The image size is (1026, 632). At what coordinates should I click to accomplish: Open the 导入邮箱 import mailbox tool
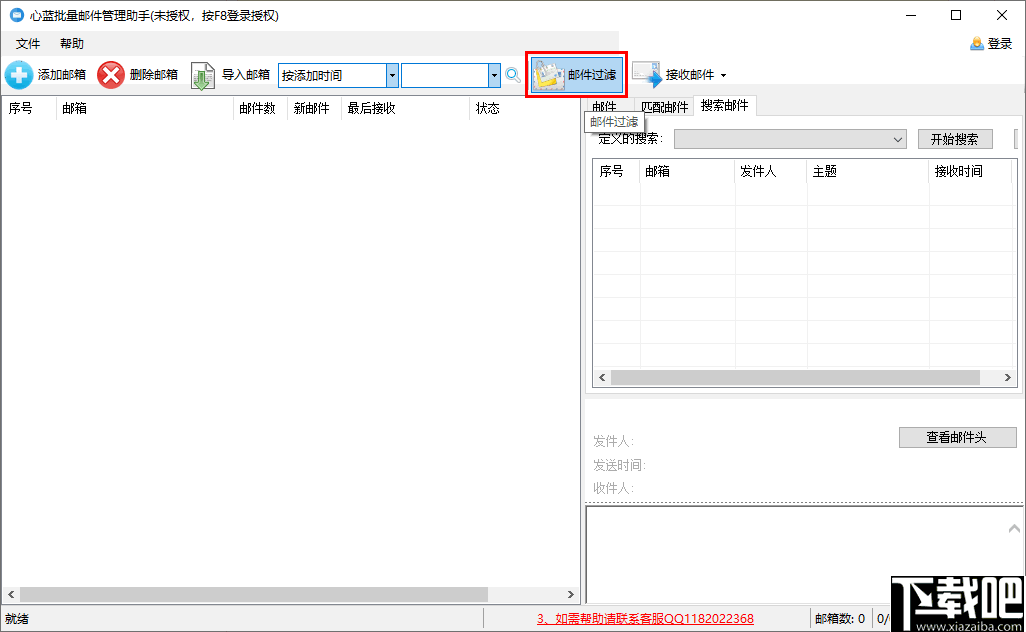click(203, 74)
